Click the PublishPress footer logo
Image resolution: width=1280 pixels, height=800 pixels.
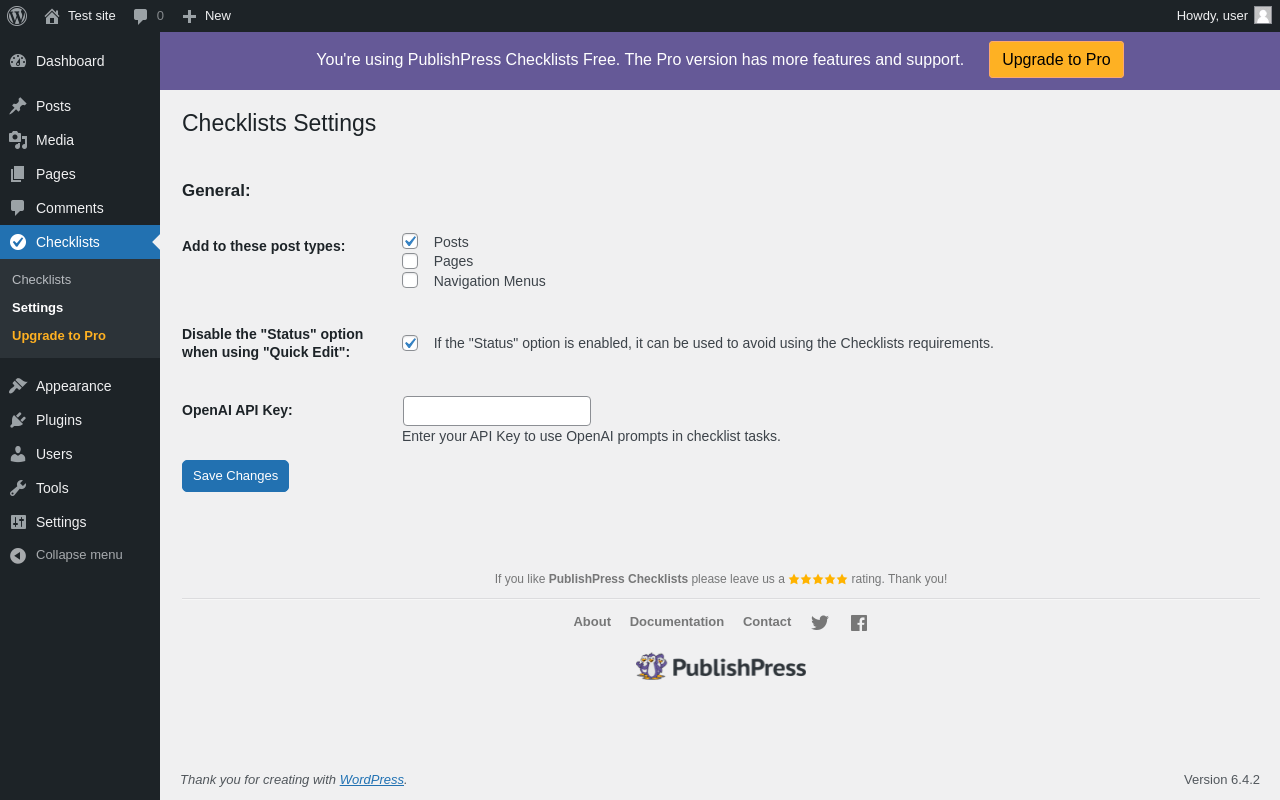(x=721, y=667)
